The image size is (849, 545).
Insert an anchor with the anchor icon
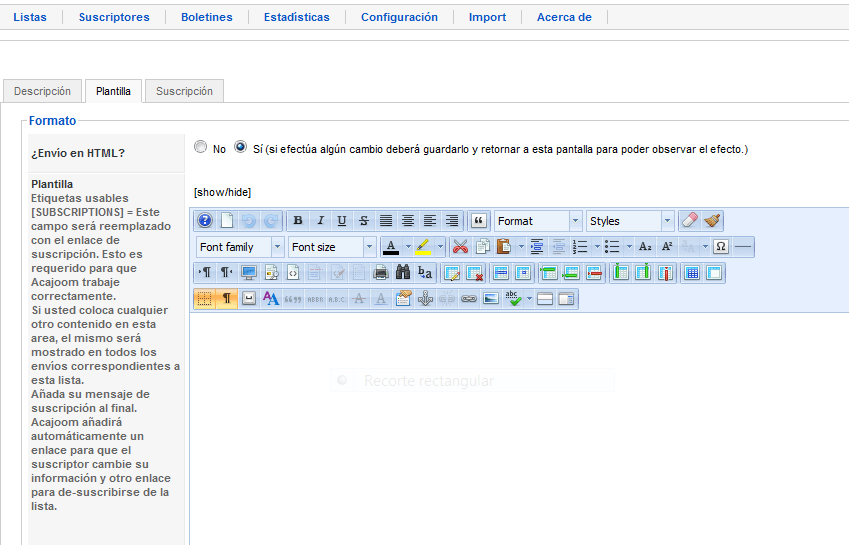point(425,299)
